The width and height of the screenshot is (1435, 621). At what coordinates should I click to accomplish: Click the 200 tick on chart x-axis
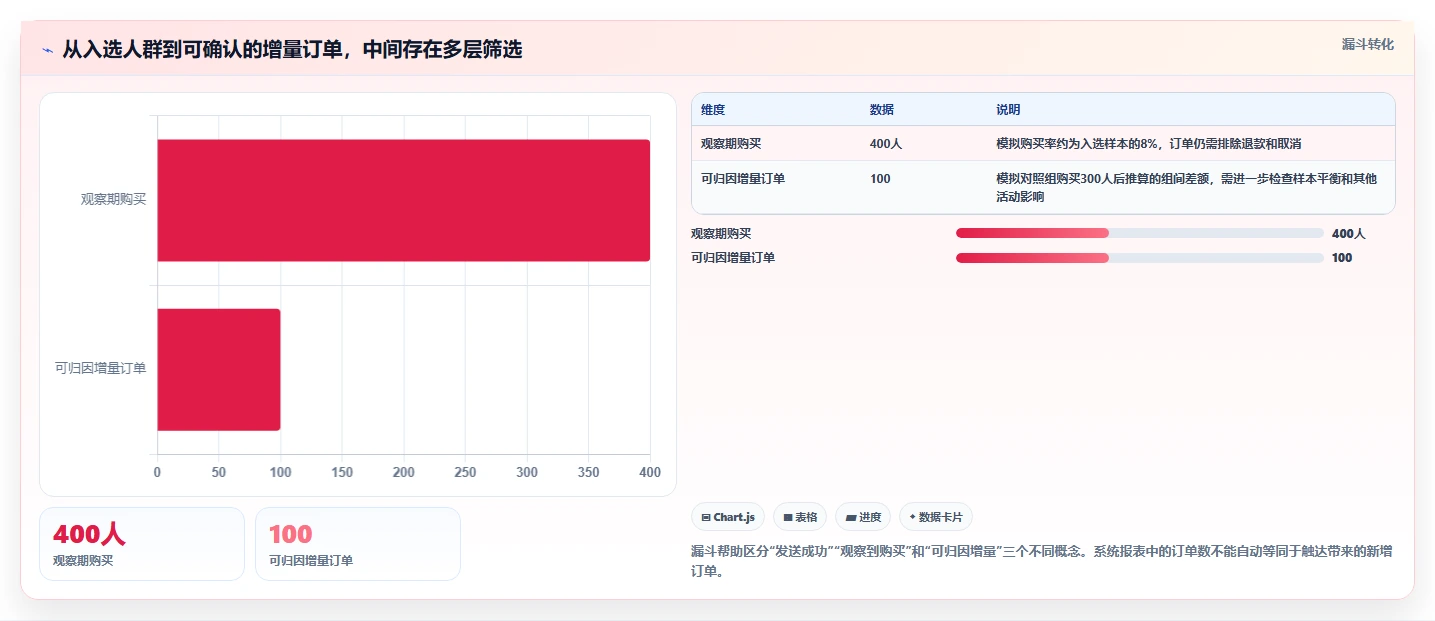[x=404, y=473]
